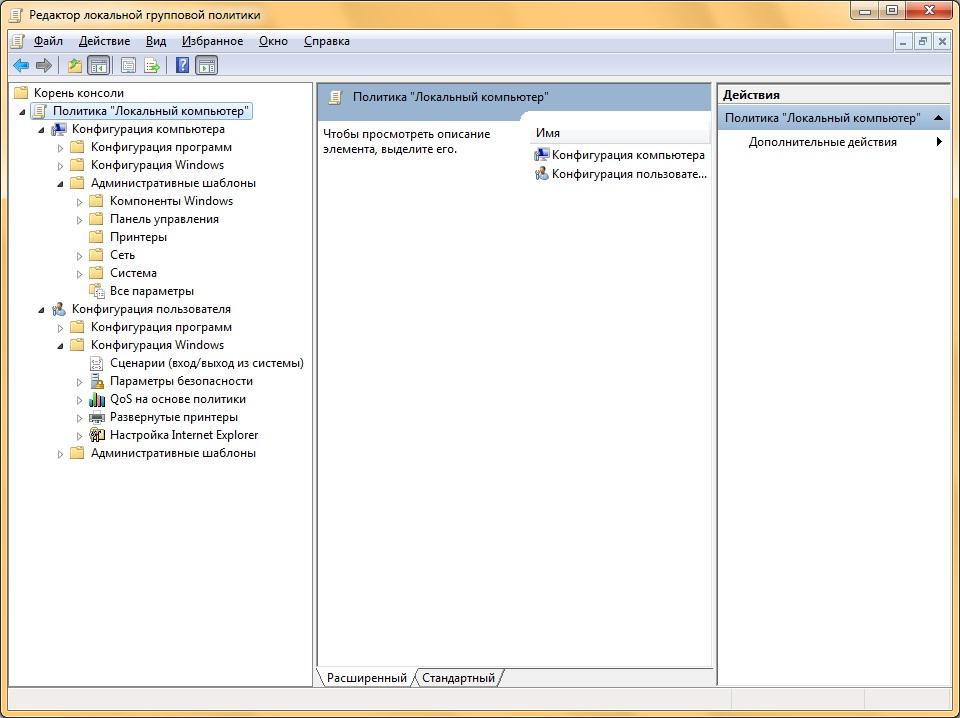Click the Export list toolbar icon
The image size is (960, 718).
152,66
